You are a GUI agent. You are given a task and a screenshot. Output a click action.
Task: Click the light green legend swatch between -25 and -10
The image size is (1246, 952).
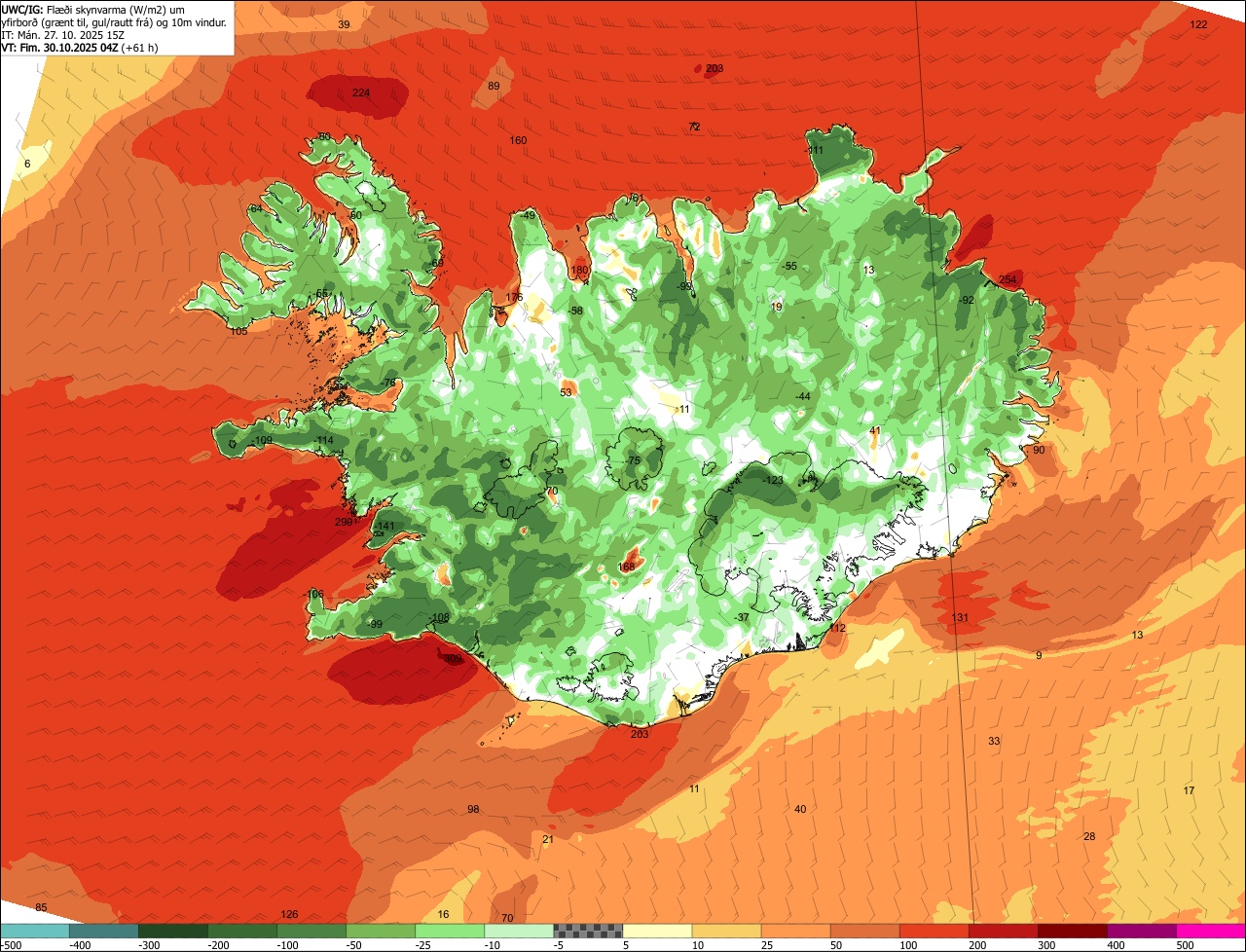450,931
